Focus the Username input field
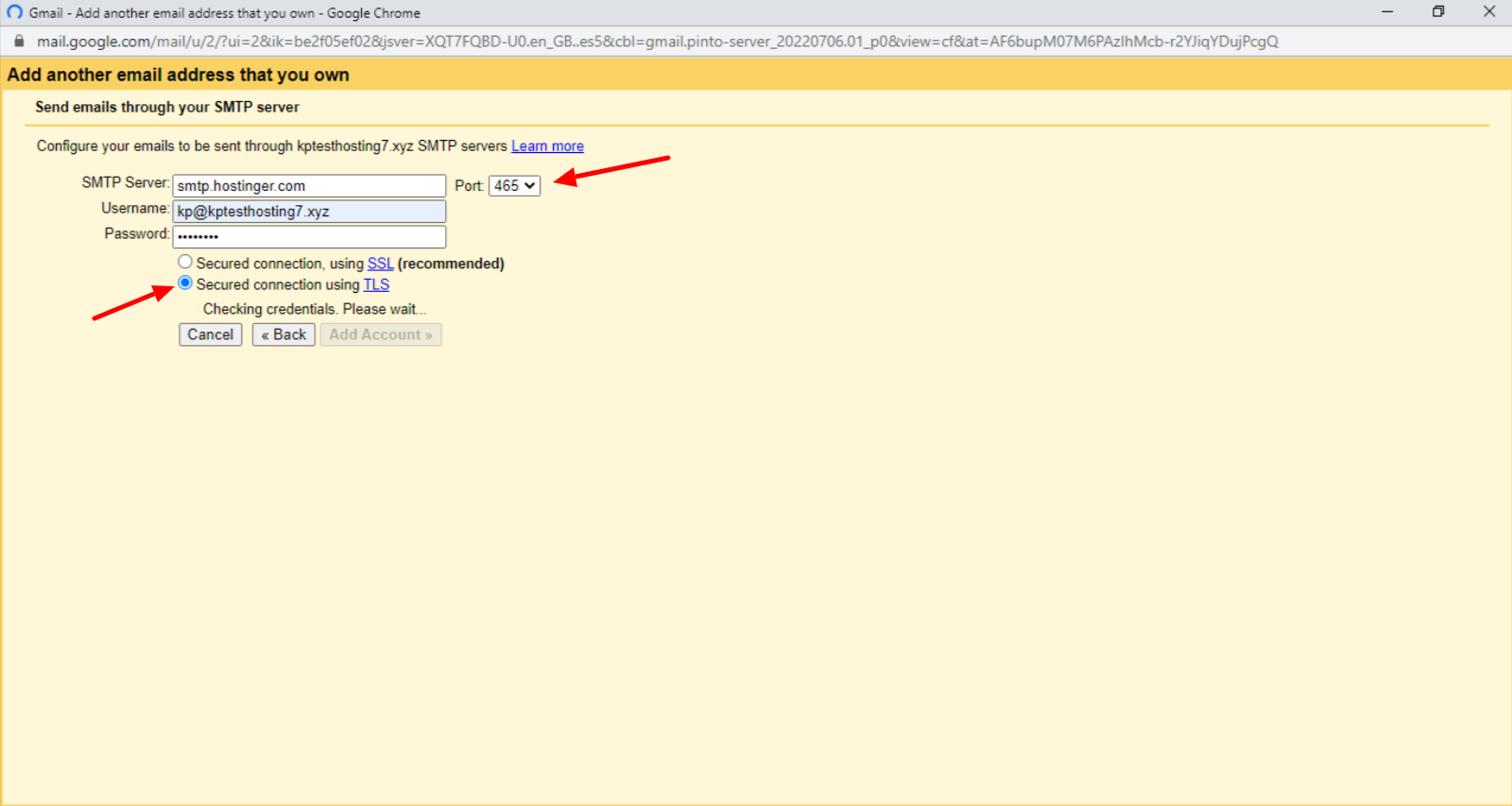1512x806 pixels. pos(309,212)
